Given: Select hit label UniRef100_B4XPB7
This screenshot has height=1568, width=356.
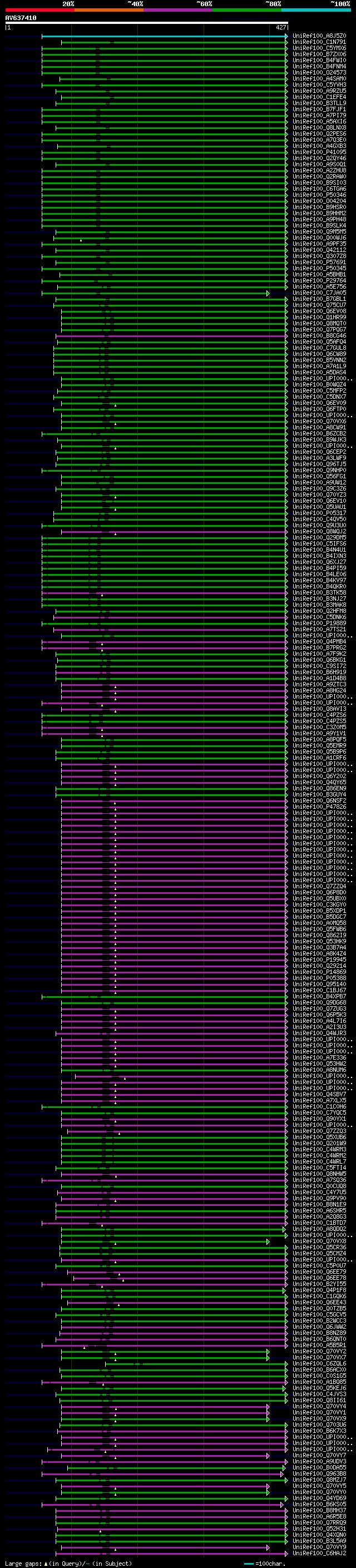Looking at the screenshot, I should 319,996.
